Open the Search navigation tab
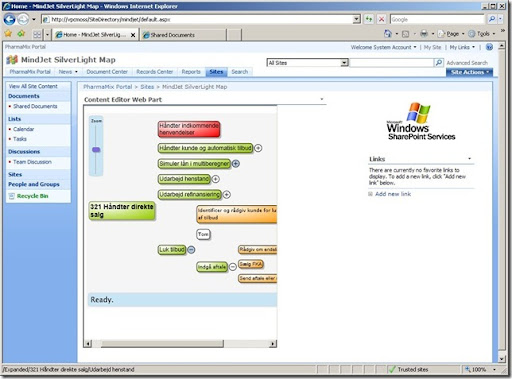Image resolution: width=512 pixels, height=379 pixels. (x=240, y=72)
